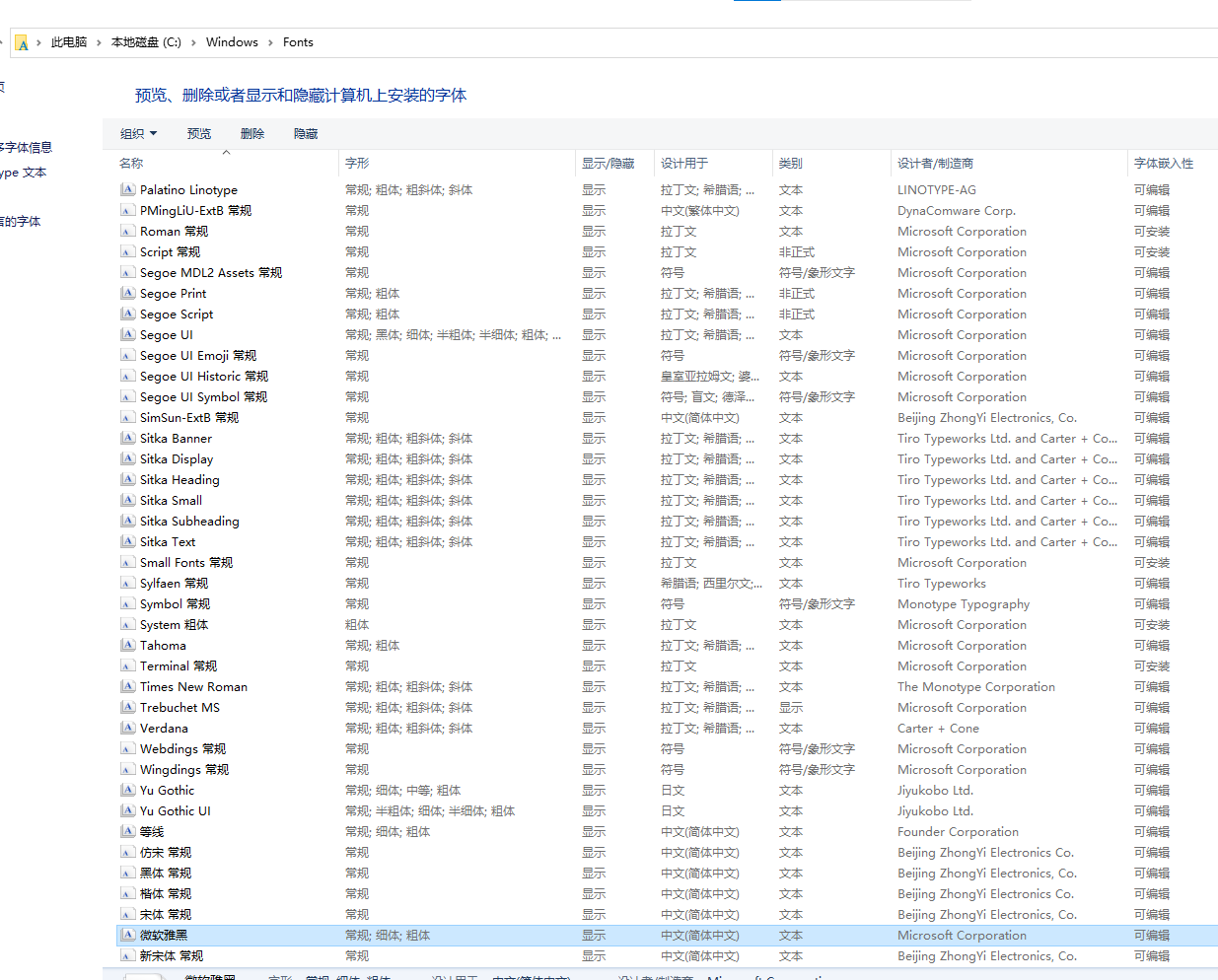Select the Terminal 常规 font name
The height and width of the screenshot is (980, 1218).
click(x=179, y=665)
